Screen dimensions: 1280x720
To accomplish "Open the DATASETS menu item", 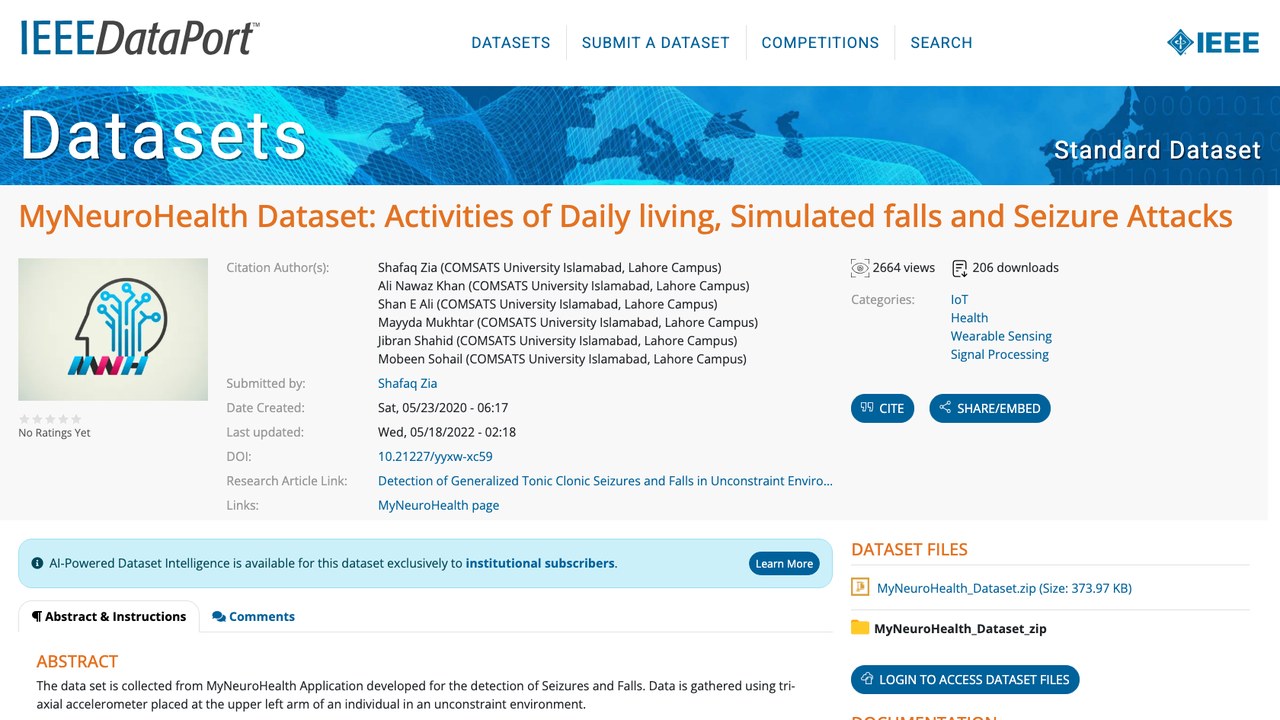I will [x=511, y=43].
